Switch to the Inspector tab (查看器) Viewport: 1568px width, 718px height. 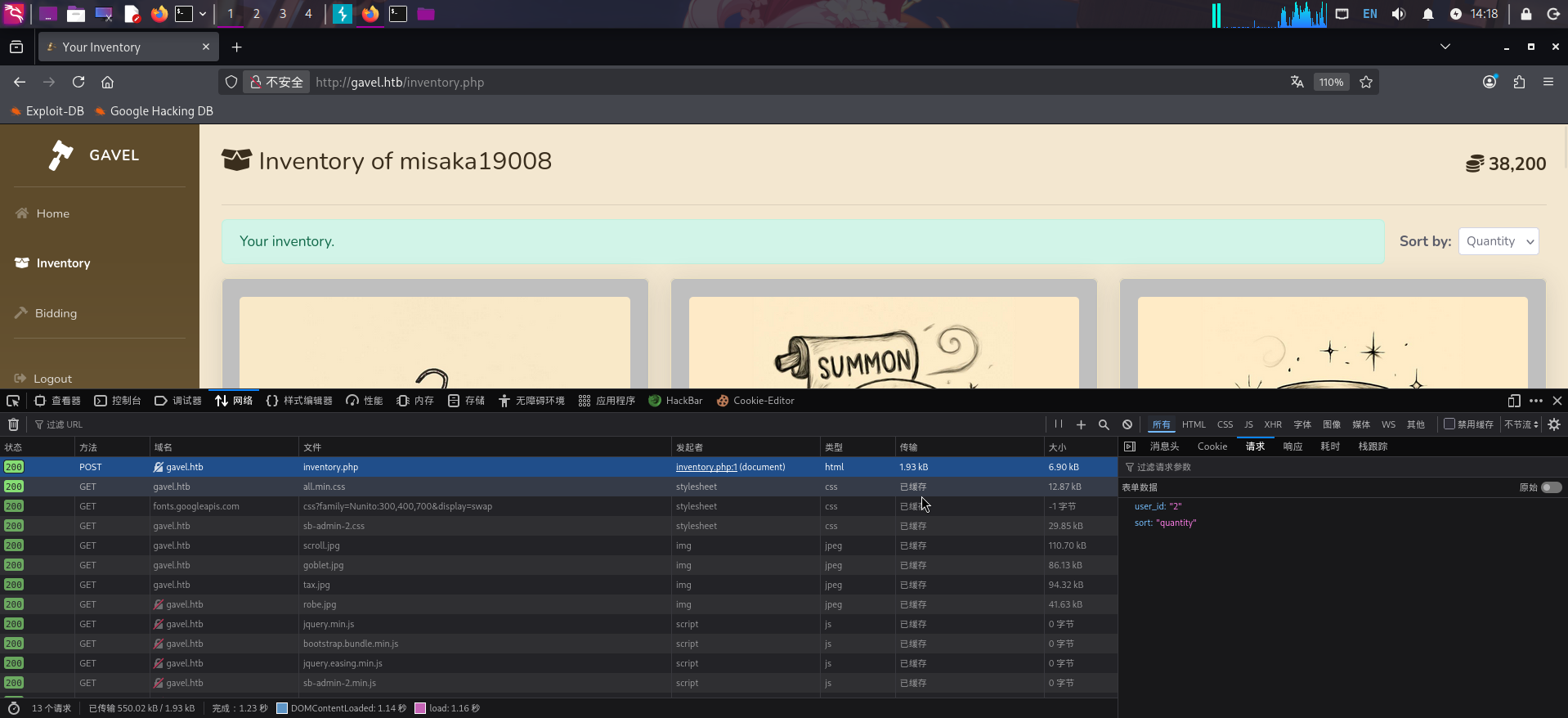57,401
